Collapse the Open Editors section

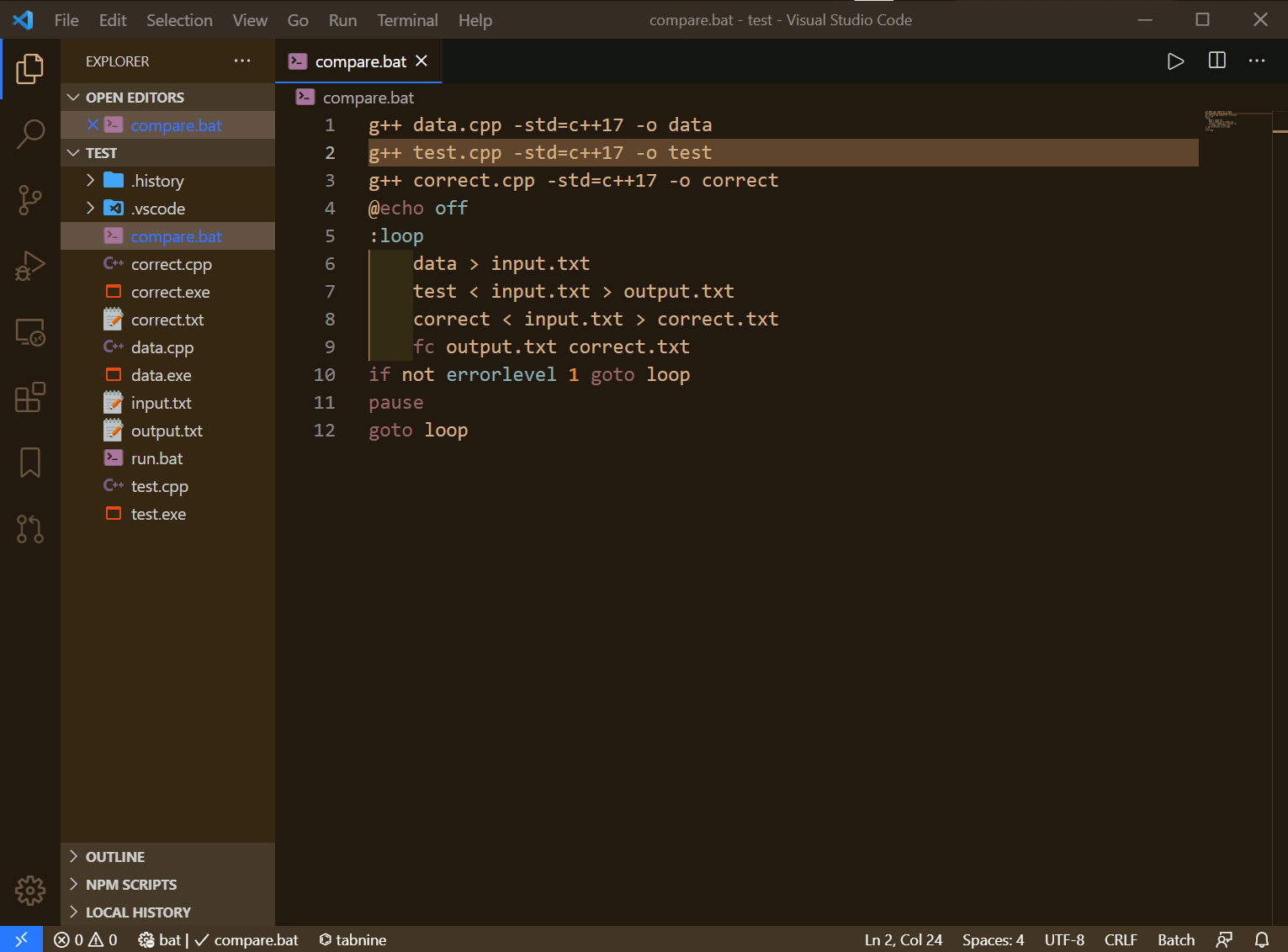point(167,98)
